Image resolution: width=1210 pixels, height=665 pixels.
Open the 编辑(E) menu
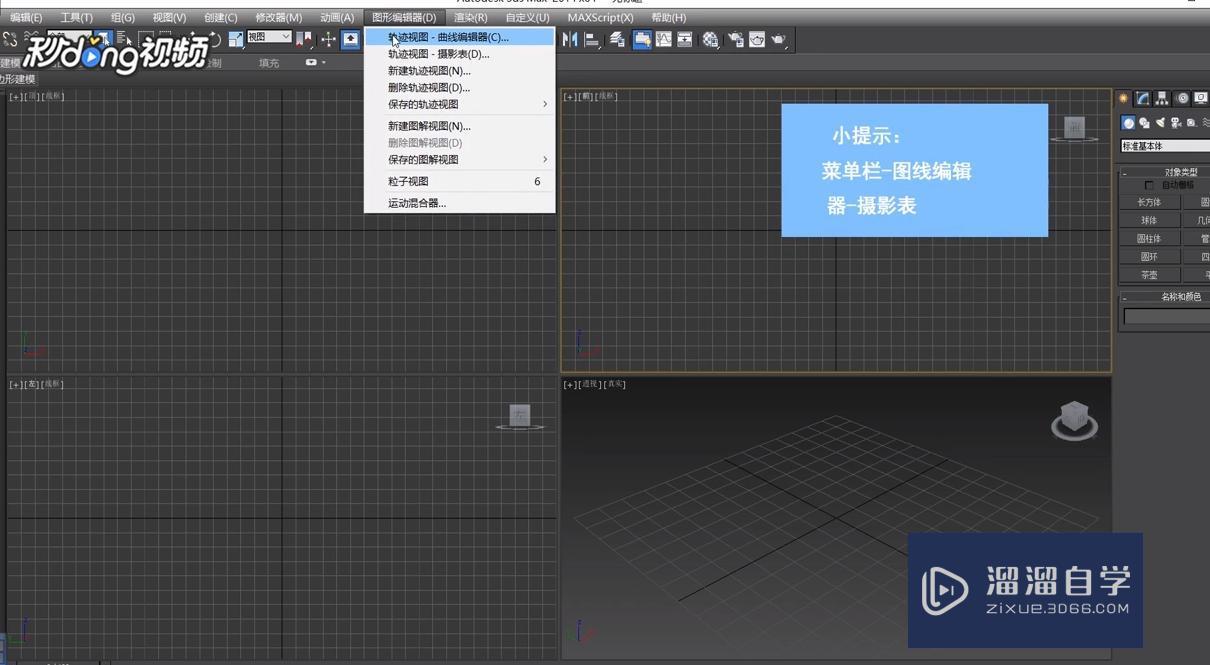click(26, 17)
